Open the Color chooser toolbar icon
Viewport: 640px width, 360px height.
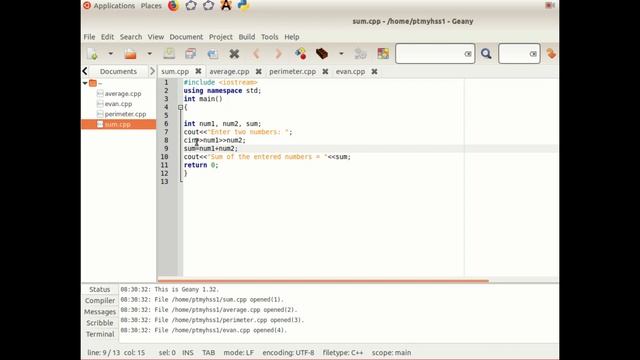[x=383, y=53]
